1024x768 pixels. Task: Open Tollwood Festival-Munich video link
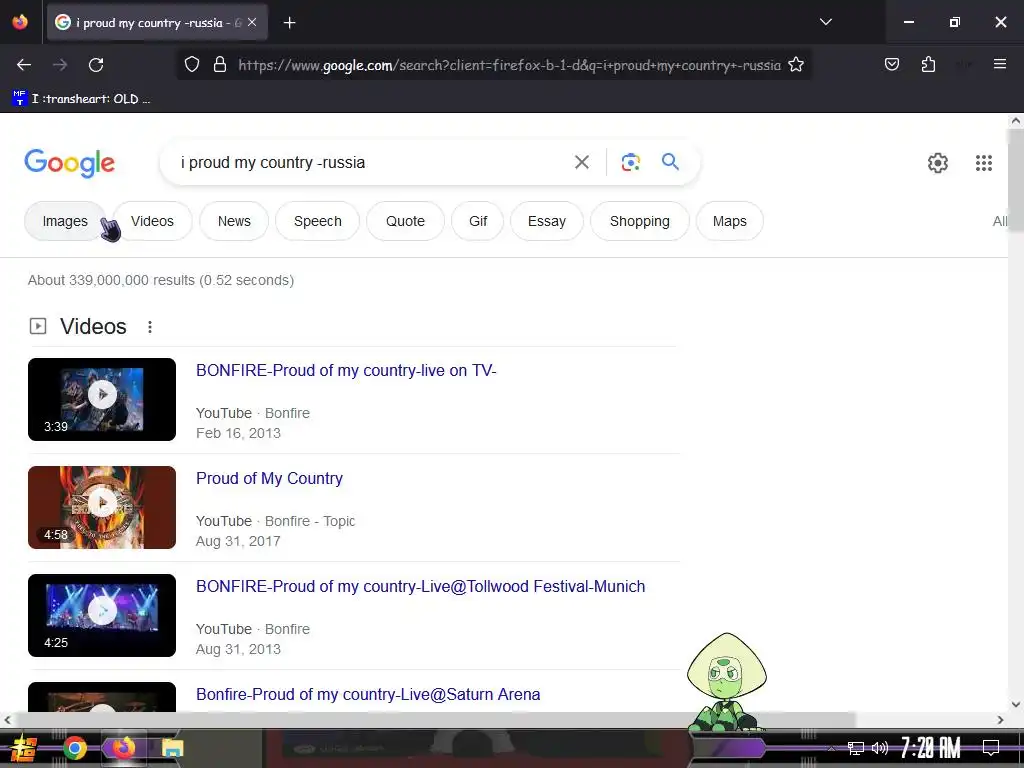(421, 586)
